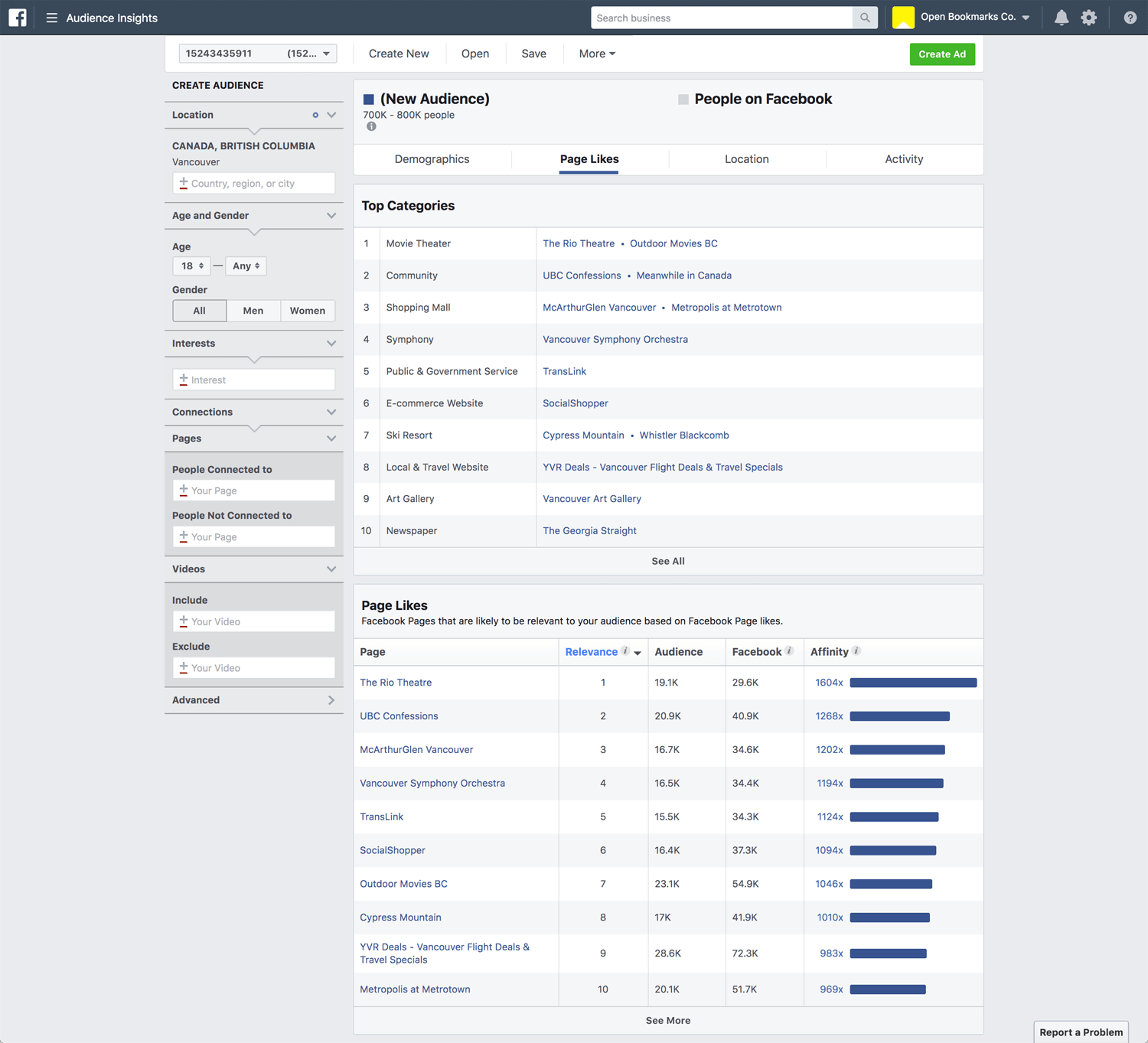Click the Facebook logo icon
This screenshot has height=1043, width=1148.
click(18, 18)
